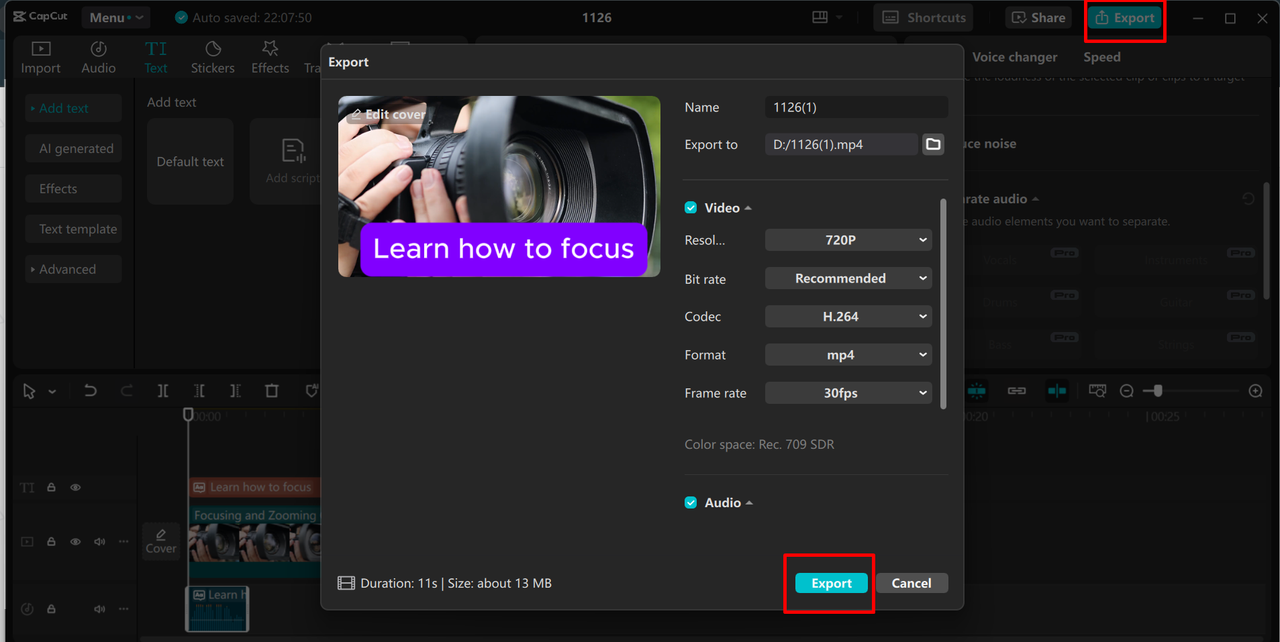This screenshot has width=1280, height=642.
Task: Open the Stickers panel icon
Action: coord(212,57)
